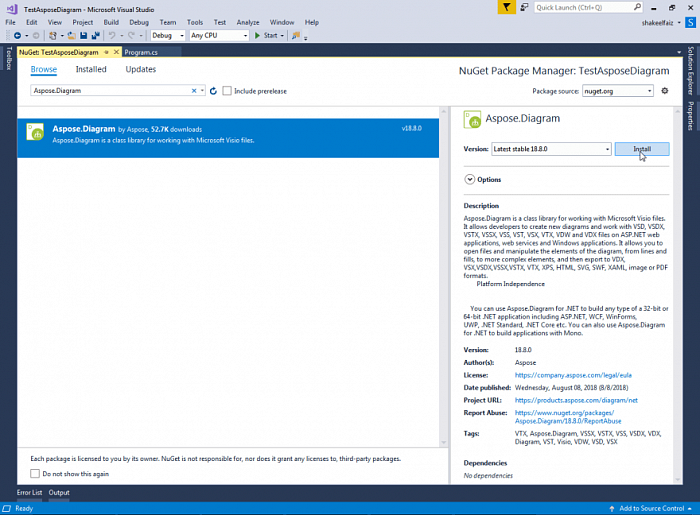Open the Analyze menu

pos(248,22)
